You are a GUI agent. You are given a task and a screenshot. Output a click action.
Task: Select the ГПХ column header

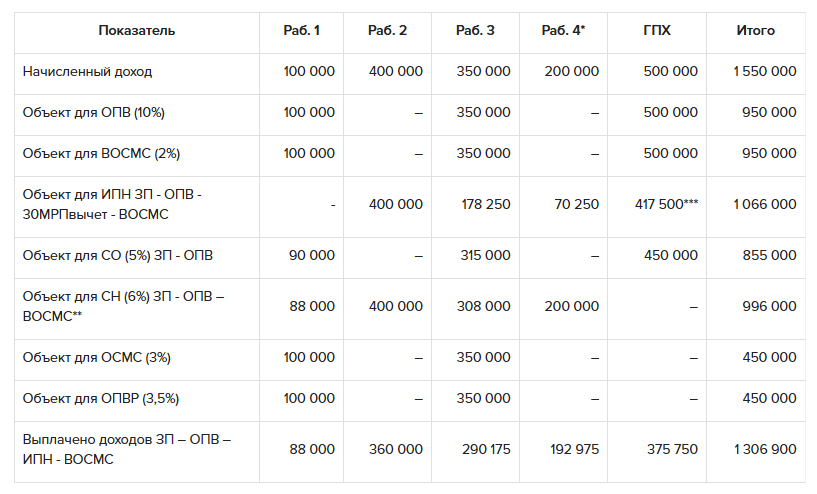click(657, 31)
